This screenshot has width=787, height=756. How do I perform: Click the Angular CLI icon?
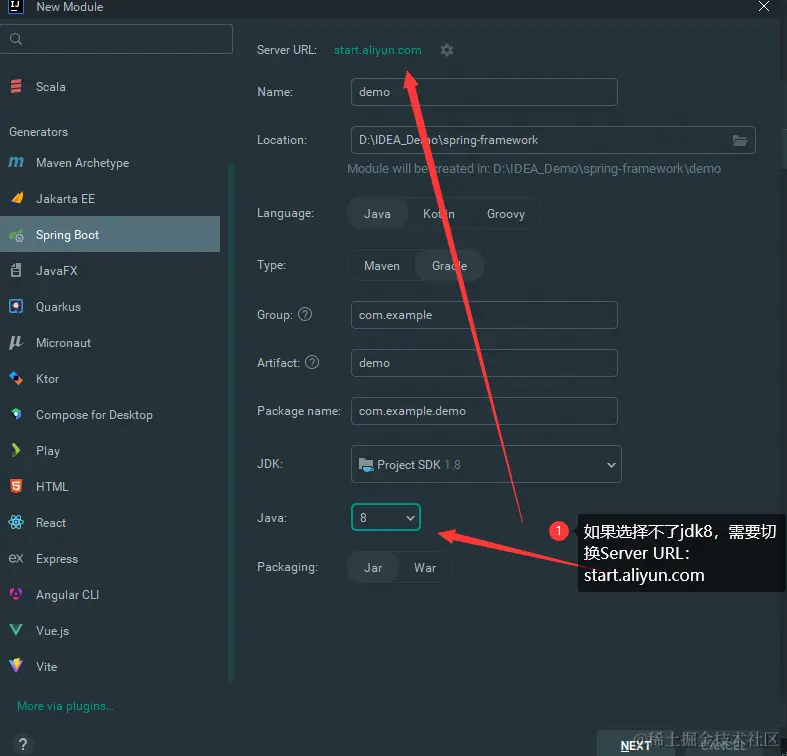[x=16, y=594]
